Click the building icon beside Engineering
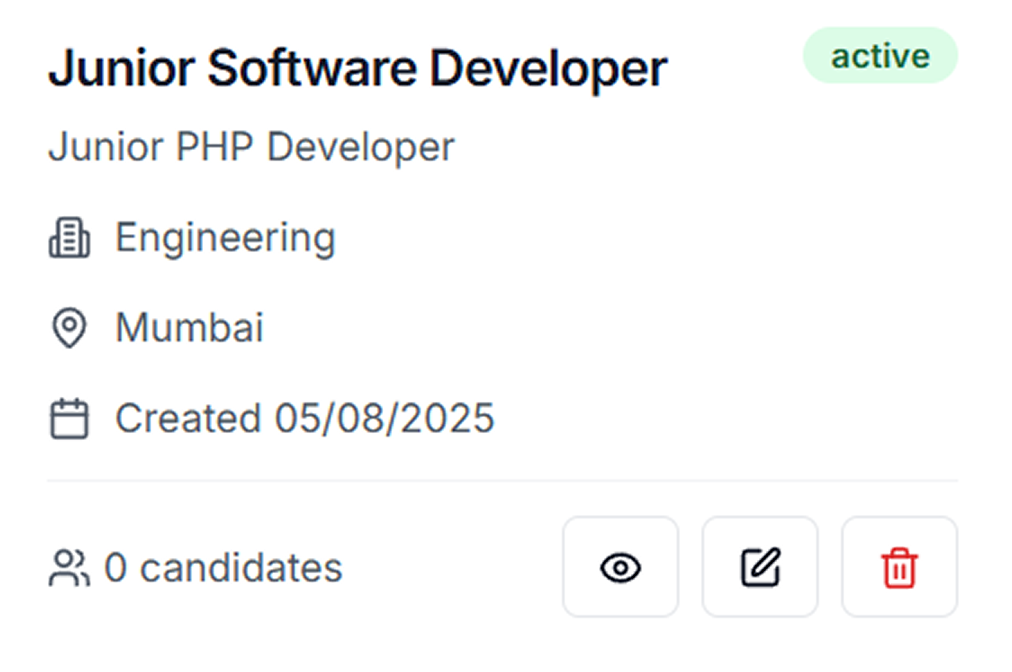1012x672 pixels. [69, 238]
